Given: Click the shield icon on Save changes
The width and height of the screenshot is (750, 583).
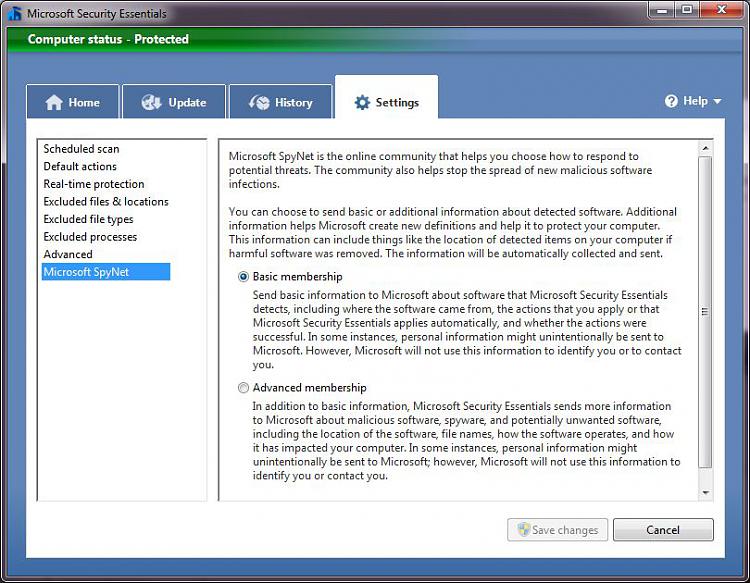Looking at the screenshot, I should [524, 529].
